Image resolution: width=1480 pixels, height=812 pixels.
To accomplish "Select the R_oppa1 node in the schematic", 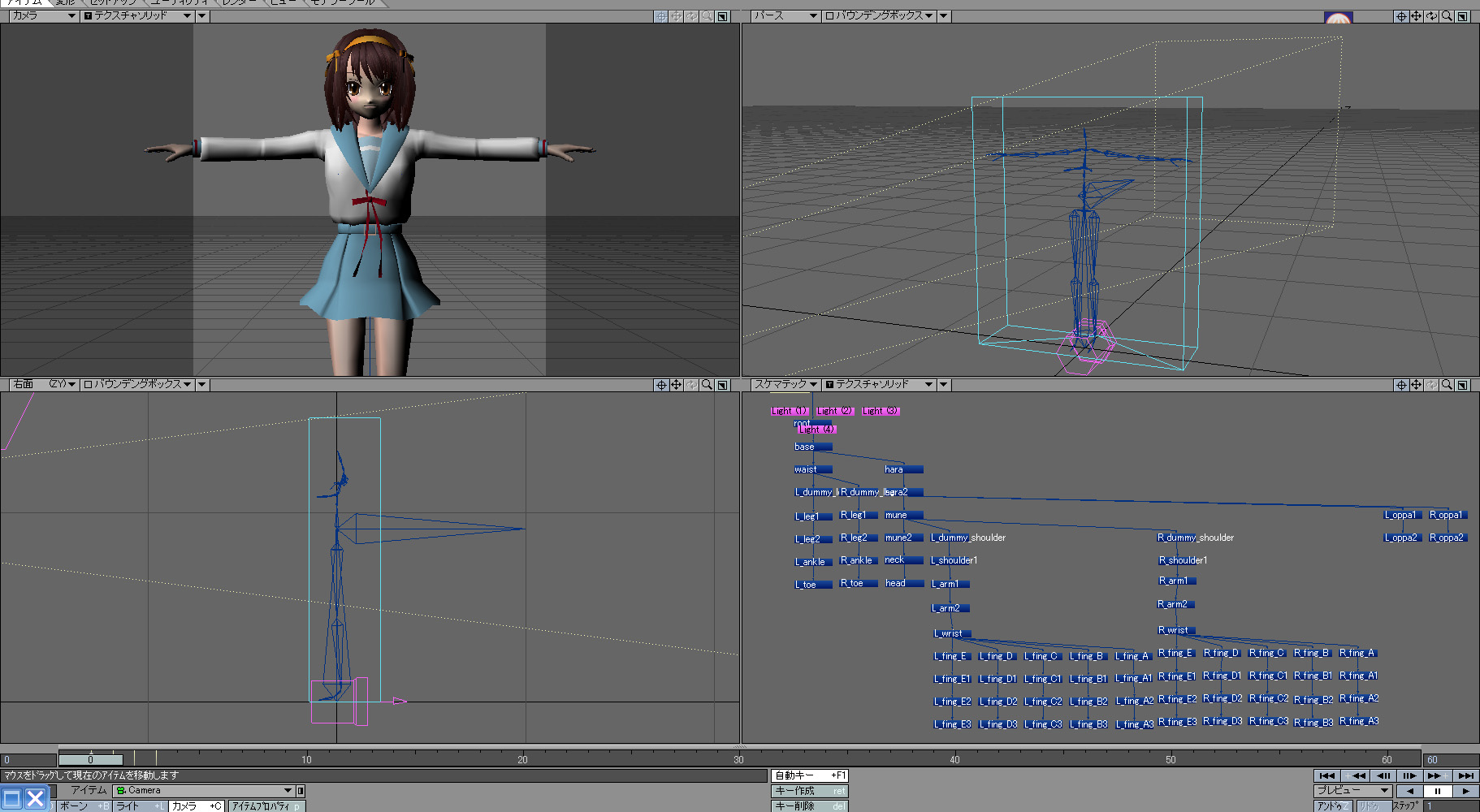I will (1448, 515).
